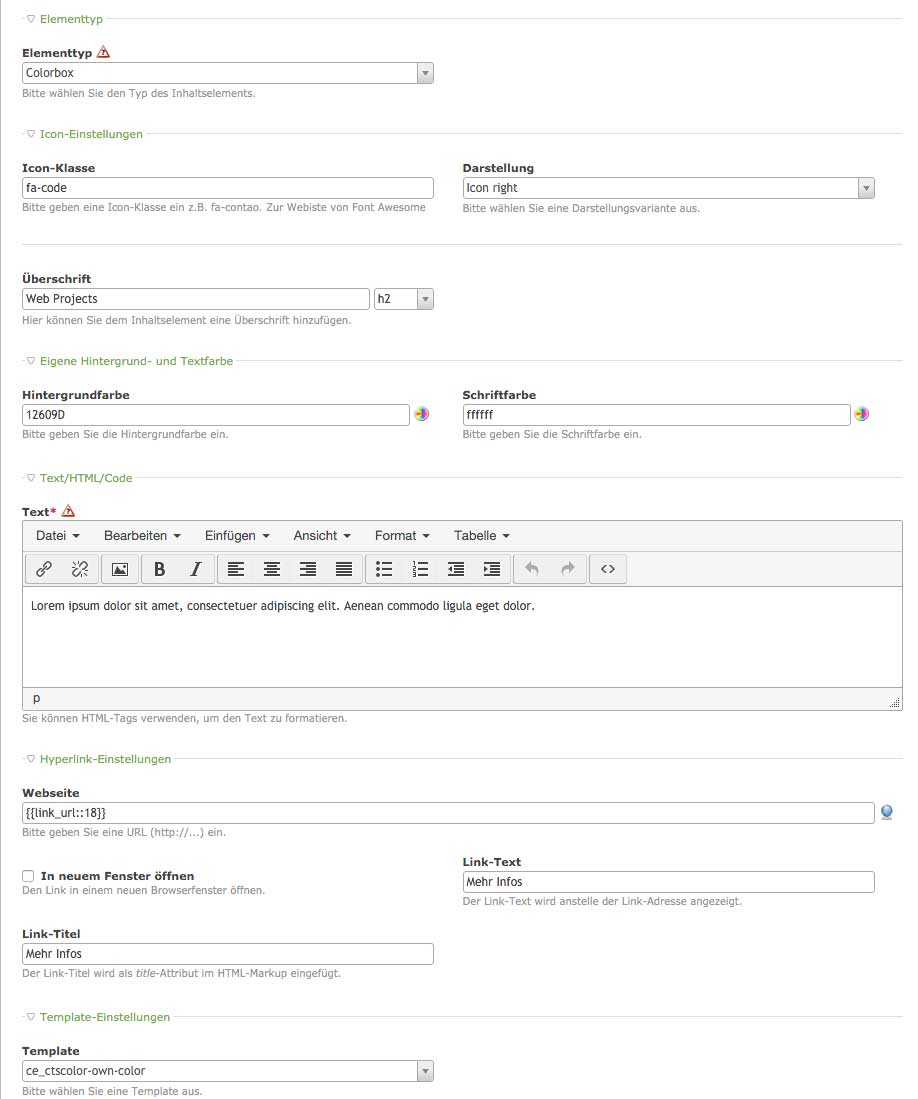The image size is (918, 1099).
Task: Open the Elementtyp dropdown showing Colorbox
Action: click(x=227, y=73)
